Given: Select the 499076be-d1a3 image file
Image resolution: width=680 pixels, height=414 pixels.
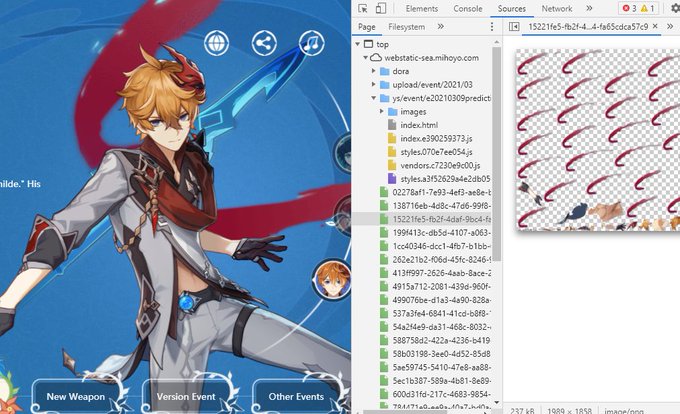Looking at the screenshot, I should [x=441, y=300].
